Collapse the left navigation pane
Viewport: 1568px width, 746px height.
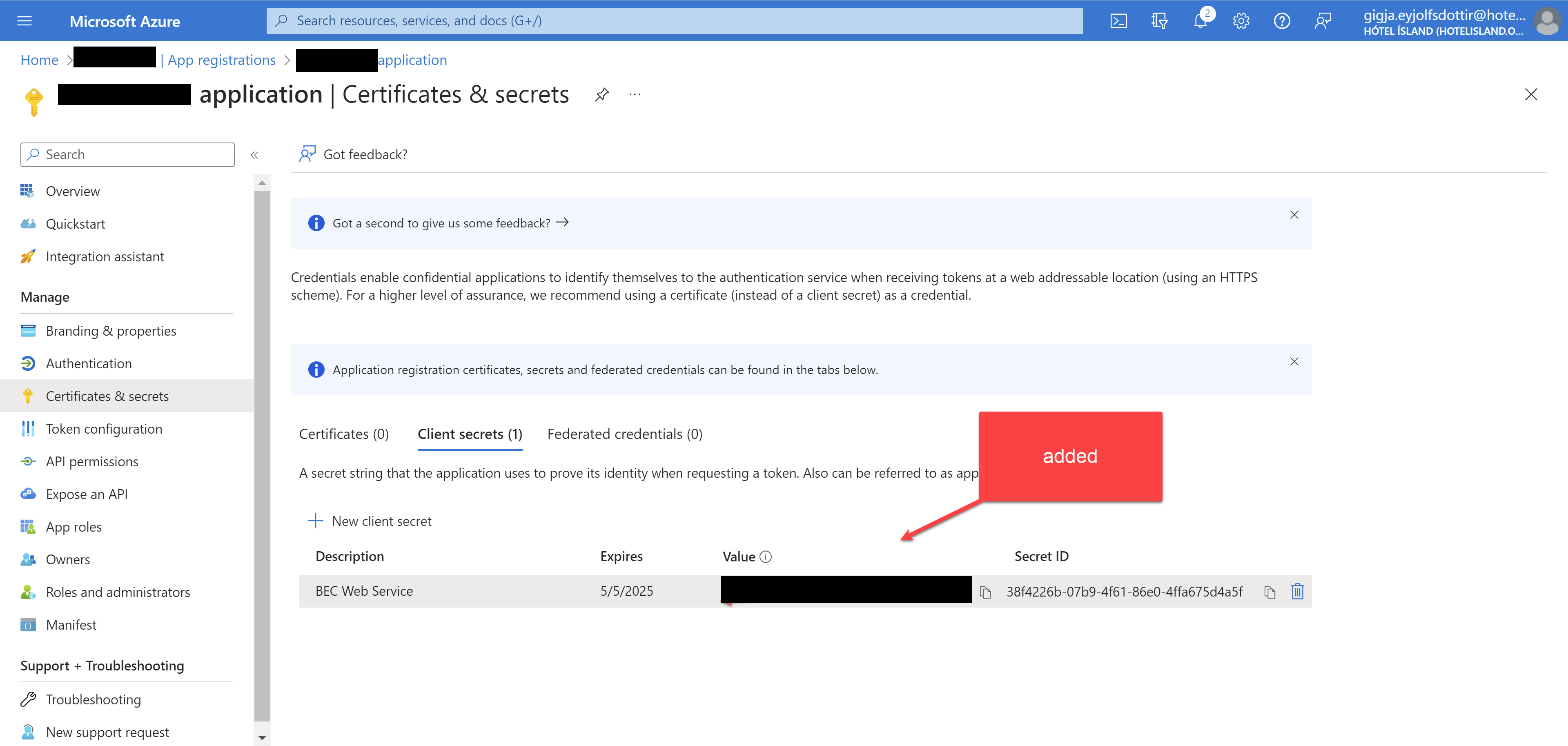coord(254,155)
